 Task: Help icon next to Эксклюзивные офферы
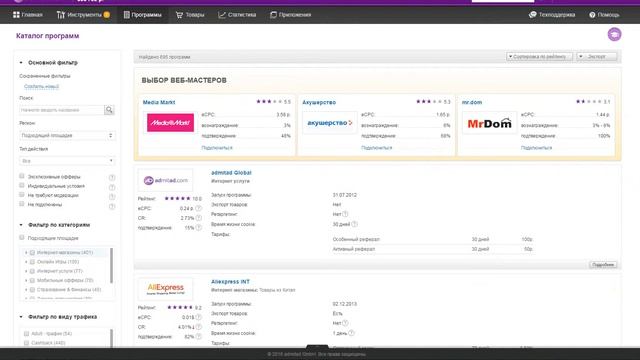pos(112,178)
